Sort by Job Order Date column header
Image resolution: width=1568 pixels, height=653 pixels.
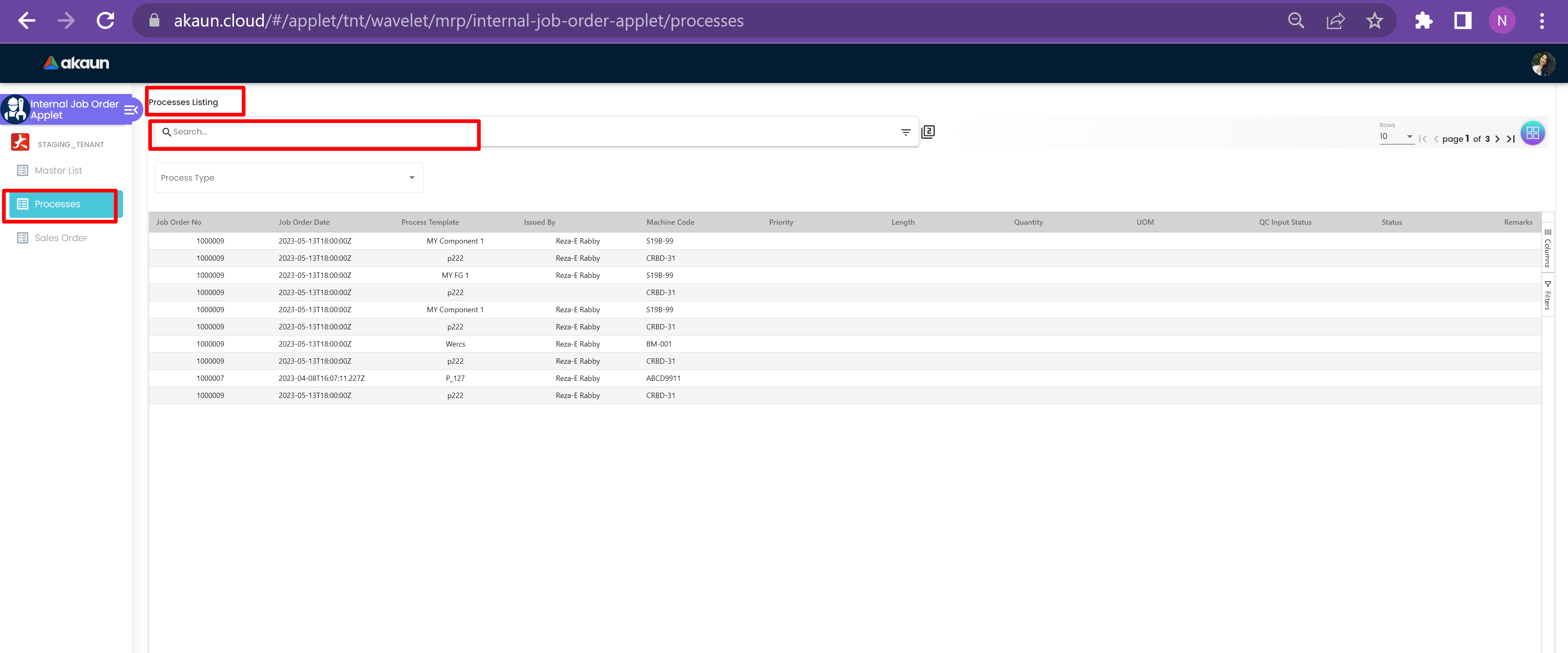point(304,222)
